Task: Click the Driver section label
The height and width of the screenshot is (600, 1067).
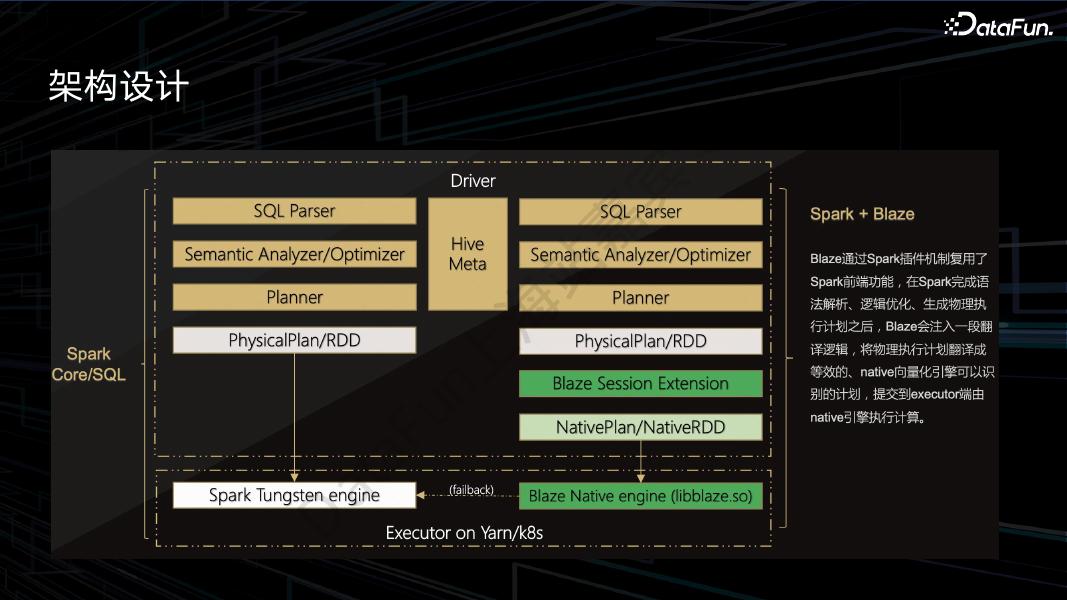Action: (472, 181)
